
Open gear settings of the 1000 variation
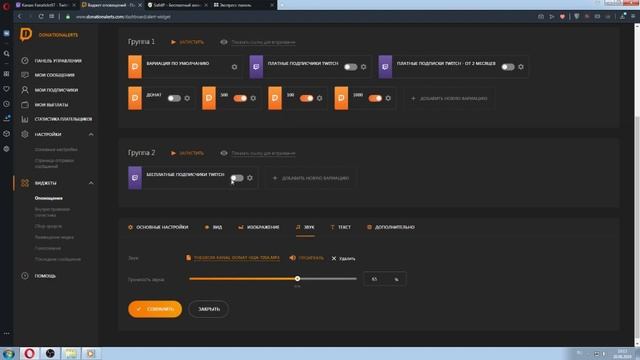coord(388,98)
